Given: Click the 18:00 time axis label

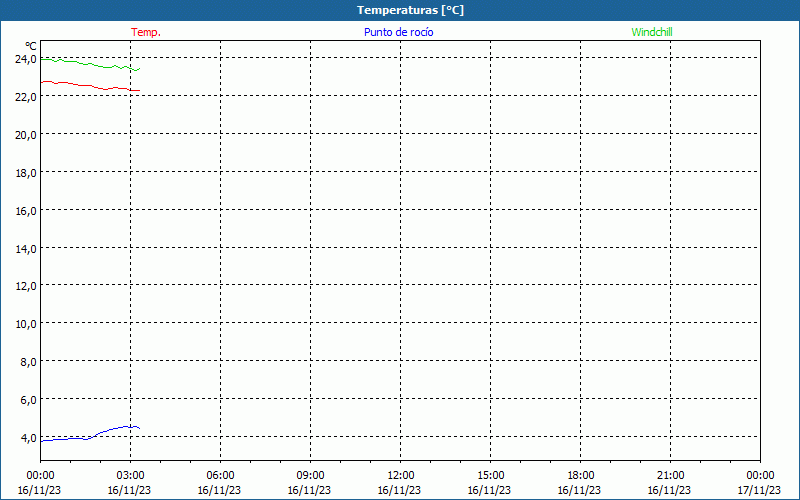Looking at the screenshot, I should point(581,476).
